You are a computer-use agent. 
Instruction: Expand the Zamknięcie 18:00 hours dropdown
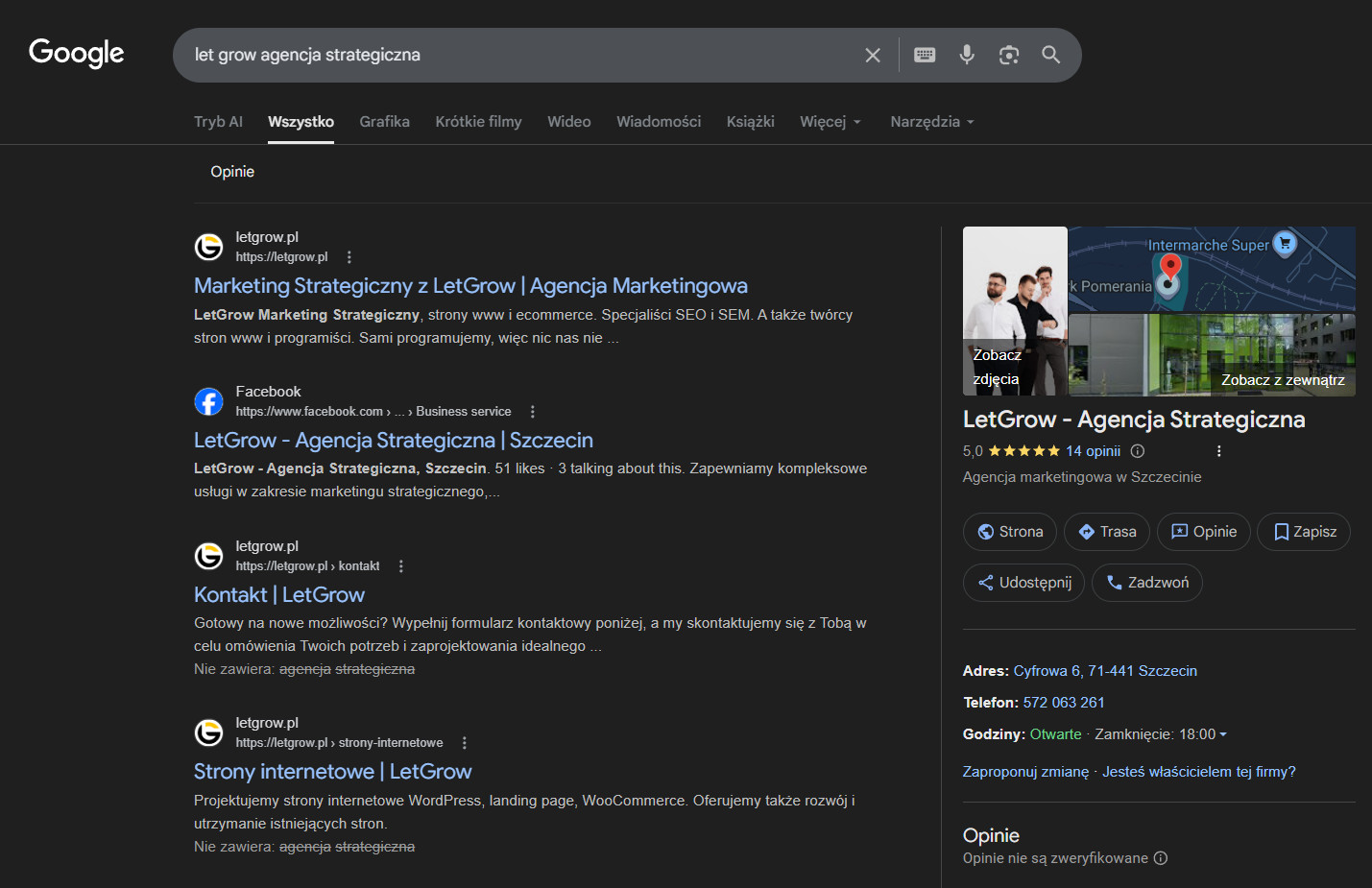pos(1223,733)
